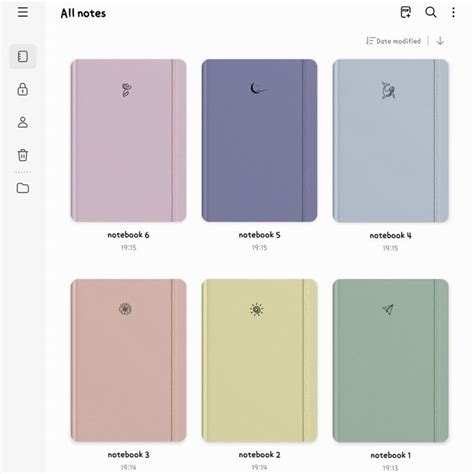This screenshot has width=474, height=474.
Task: Open the yellow notebook 2 cover
Action: pos(259,360)
